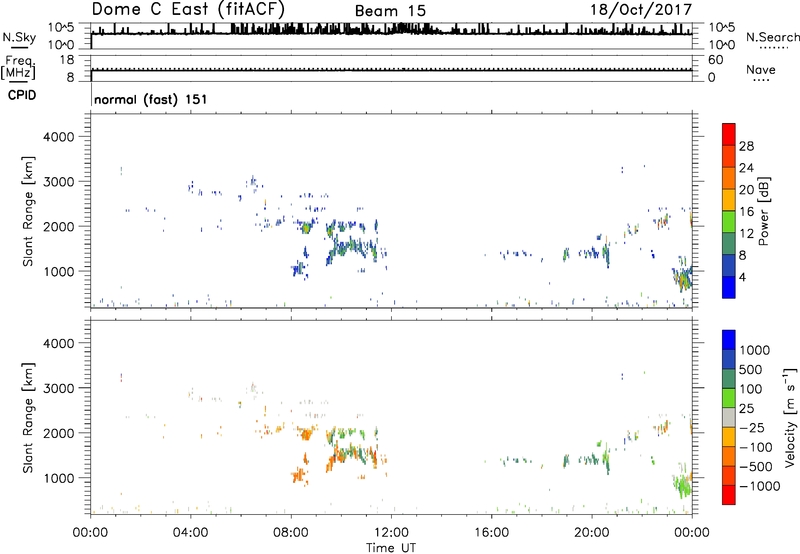Click the "Slant Range [km]" label of velocity panel
Viewport: 800px width, 554px height.
tap(28, 417)
